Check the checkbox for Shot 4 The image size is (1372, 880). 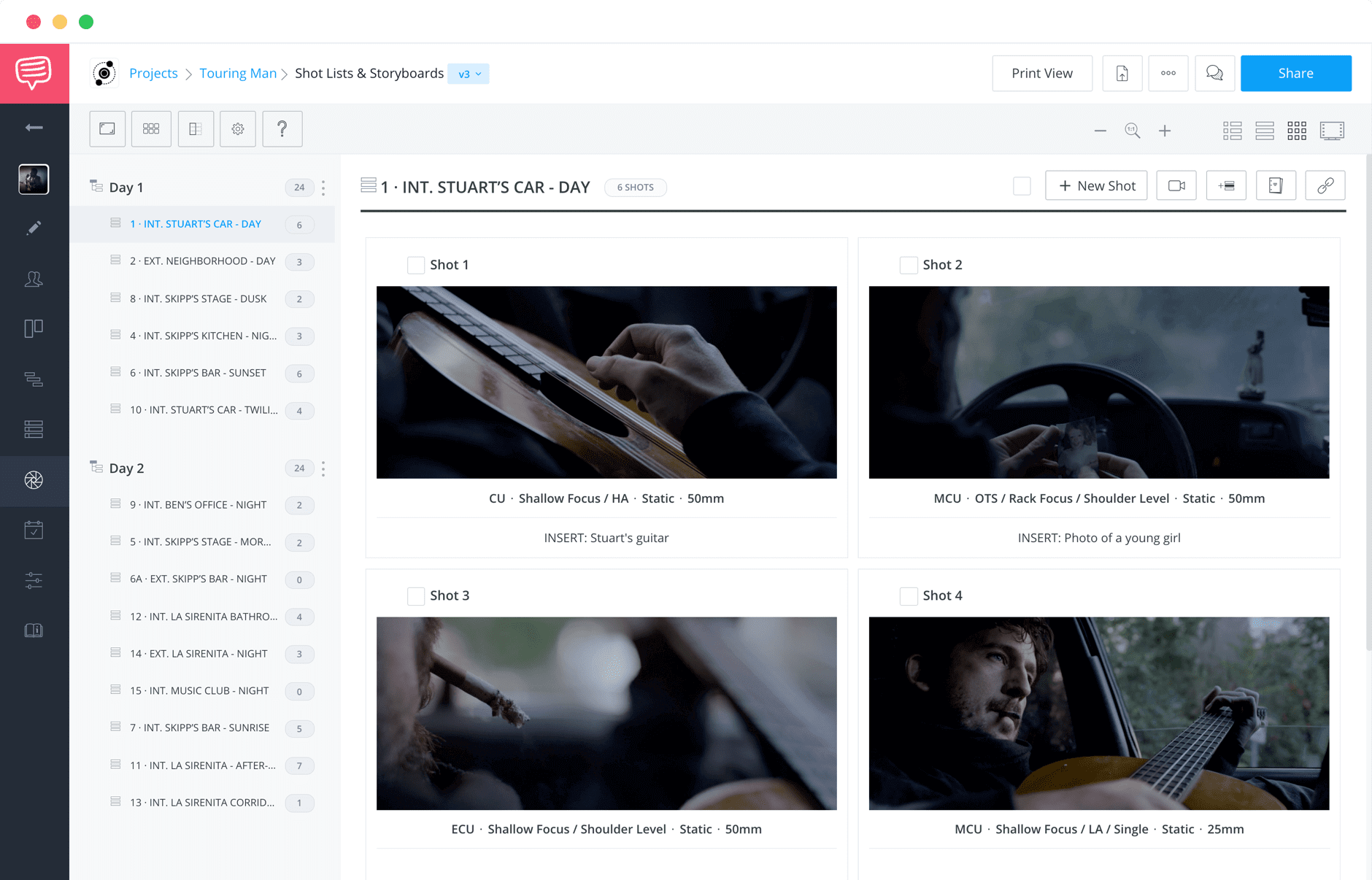(909, 595)
